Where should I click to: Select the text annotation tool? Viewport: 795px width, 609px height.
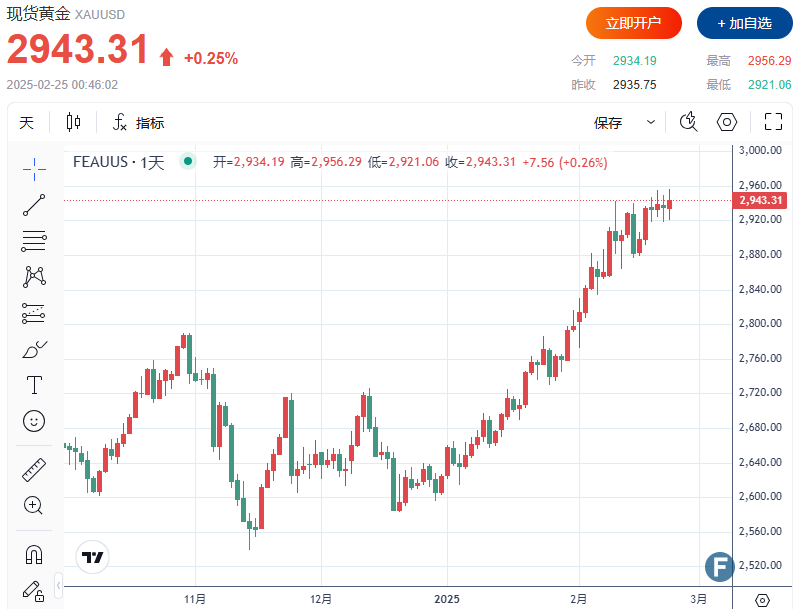tap(34, 385)
